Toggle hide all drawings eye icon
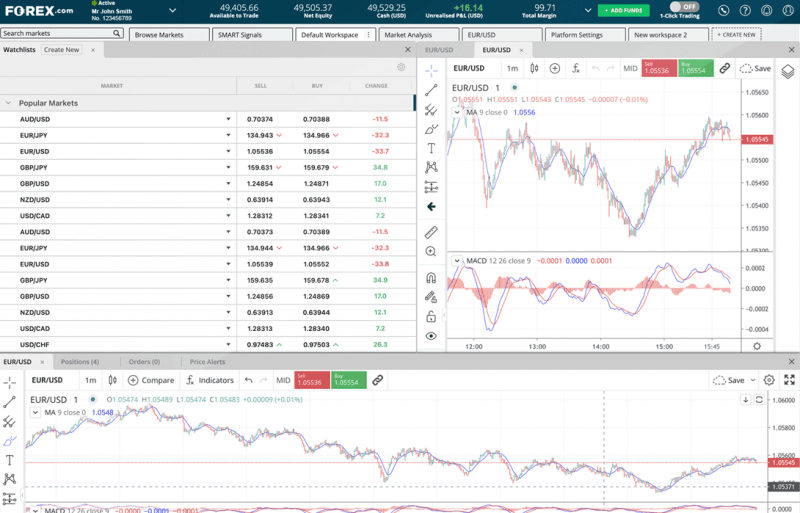Screen dimensions: 800x513 point(431,336)
